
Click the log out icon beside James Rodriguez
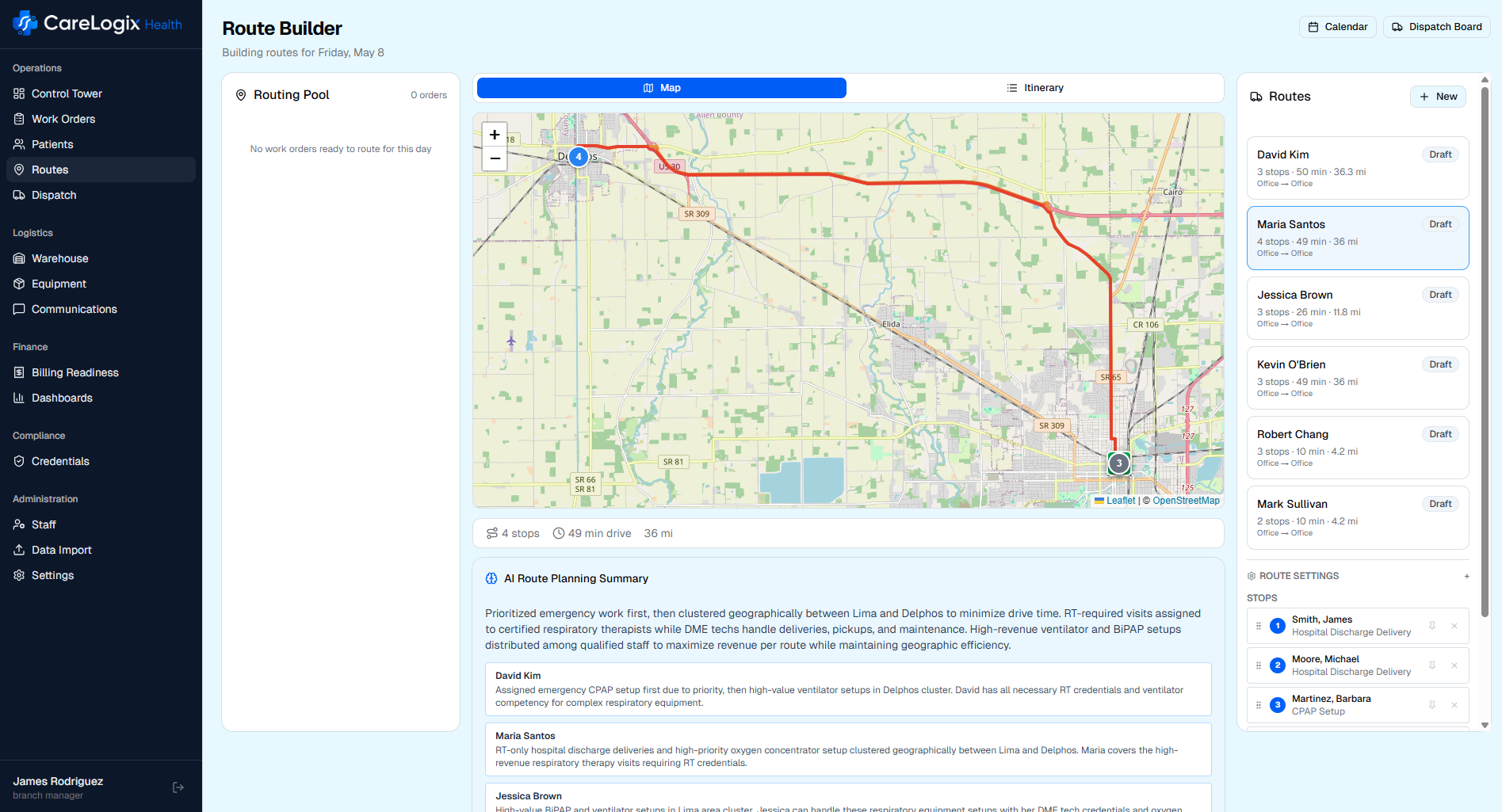178,787
